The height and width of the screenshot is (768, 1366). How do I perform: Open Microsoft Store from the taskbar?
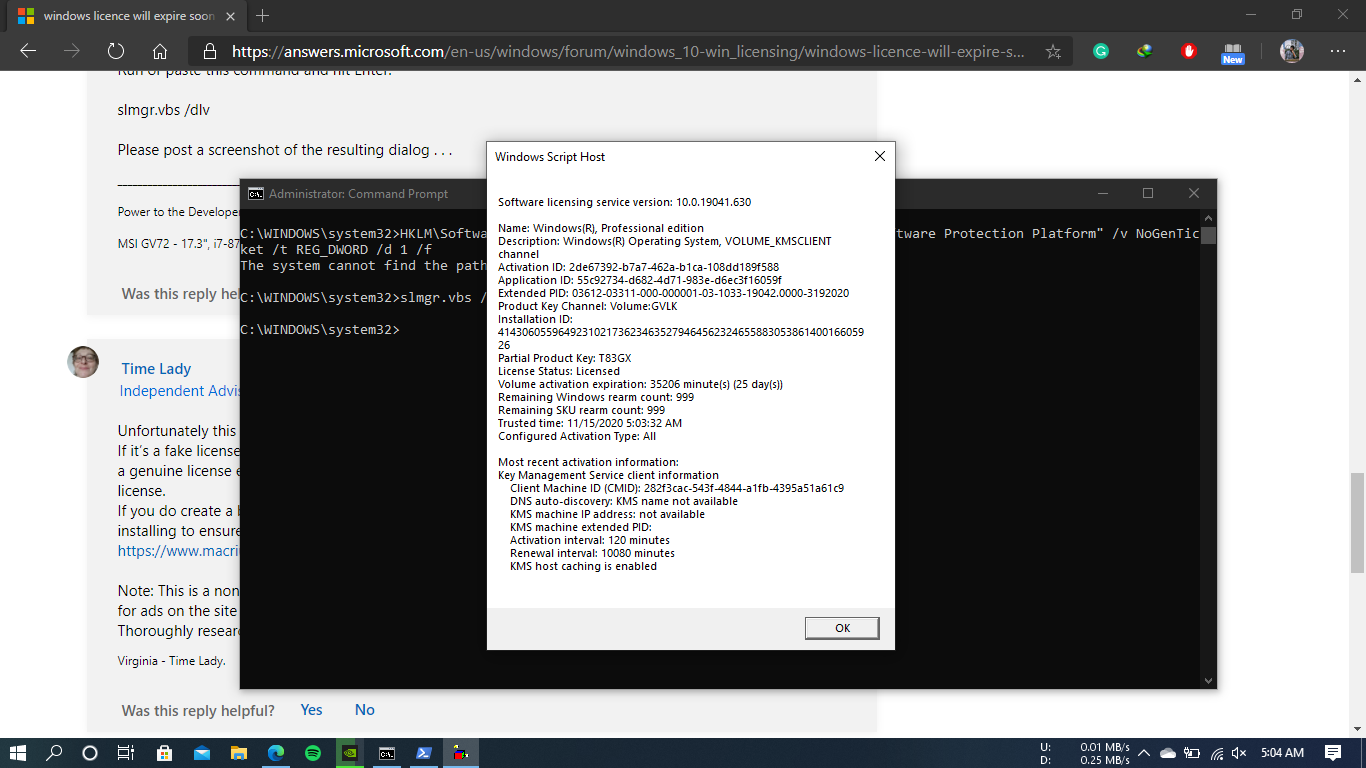click(x=165, y=753)
